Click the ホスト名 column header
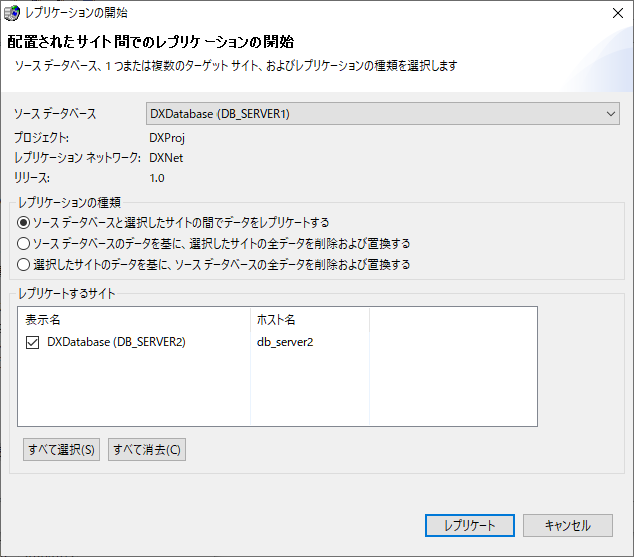This screenshot has height=557, width=634. click(309, 320)
